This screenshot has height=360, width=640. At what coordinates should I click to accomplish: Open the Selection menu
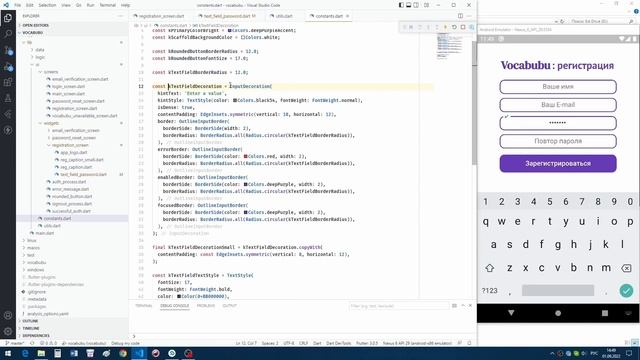click(x=47, y=5)
